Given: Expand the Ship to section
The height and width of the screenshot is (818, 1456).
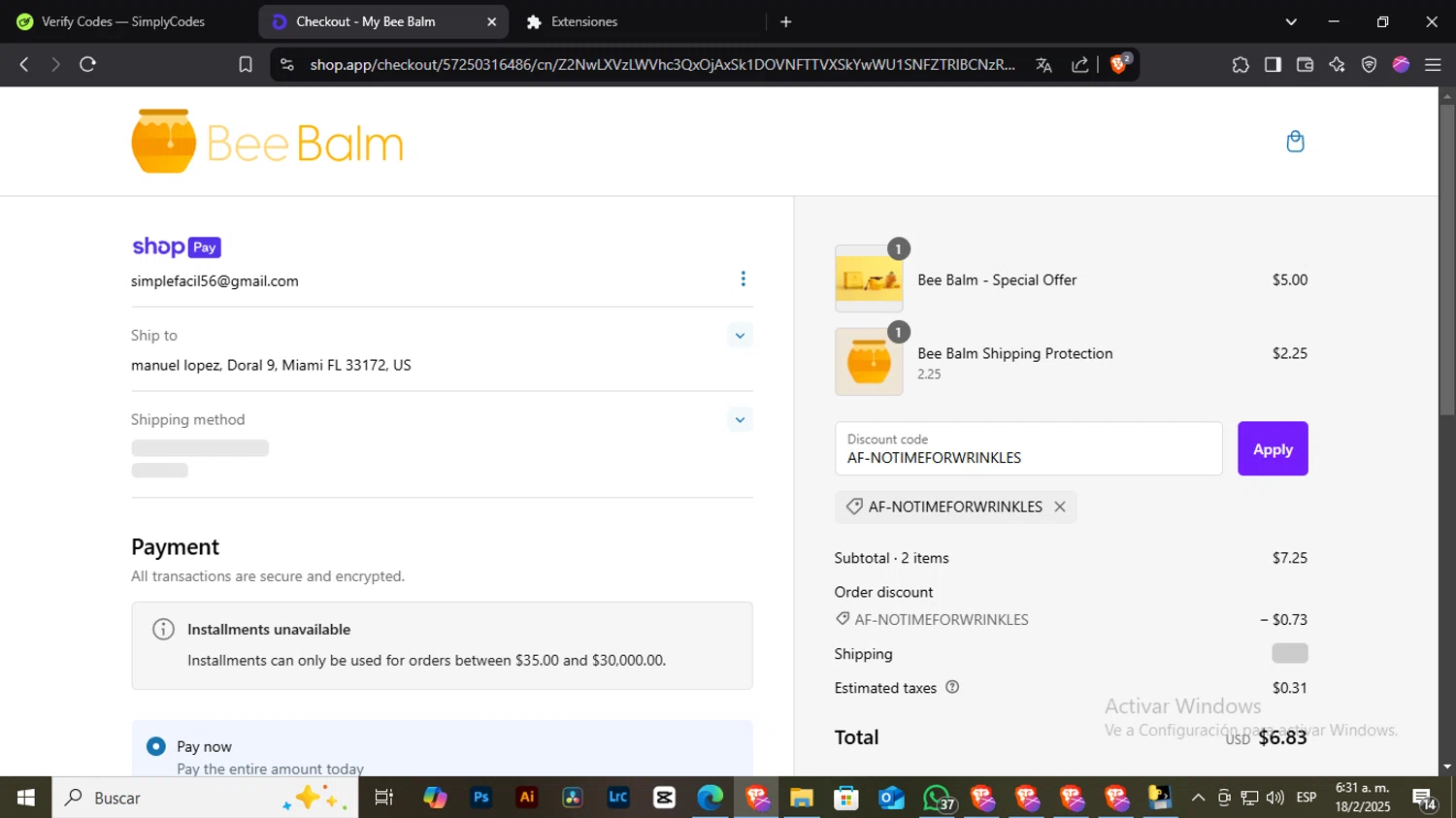Looking at the screenshot, I should click(740, 336).
